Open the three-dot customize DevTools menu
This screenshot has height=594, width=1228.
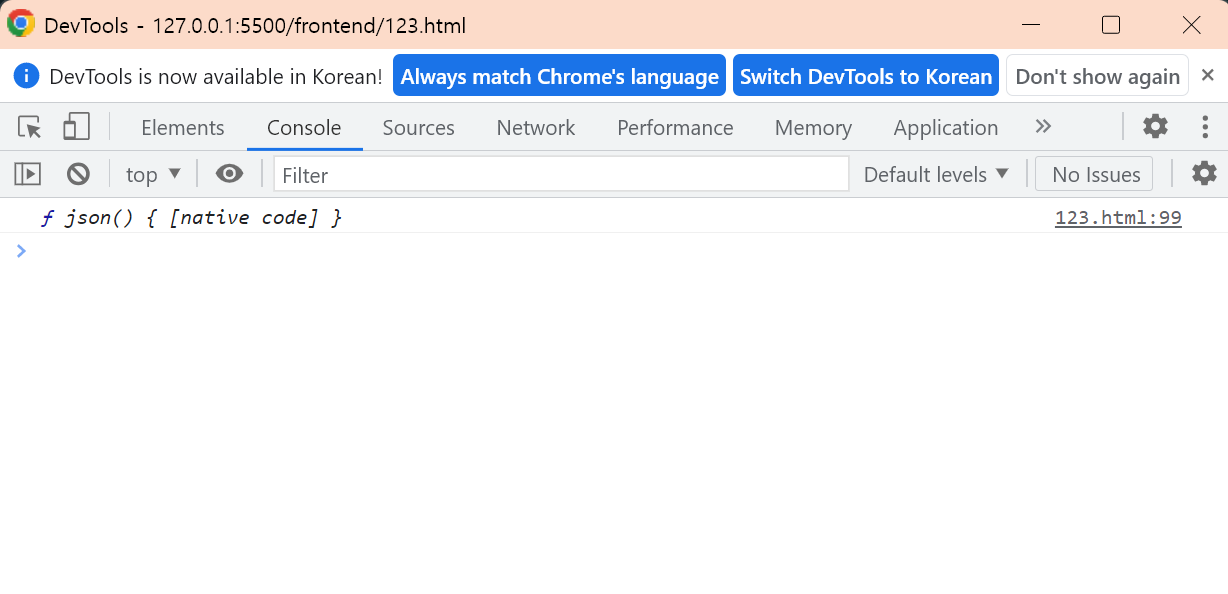click(x=1206, y=126)
